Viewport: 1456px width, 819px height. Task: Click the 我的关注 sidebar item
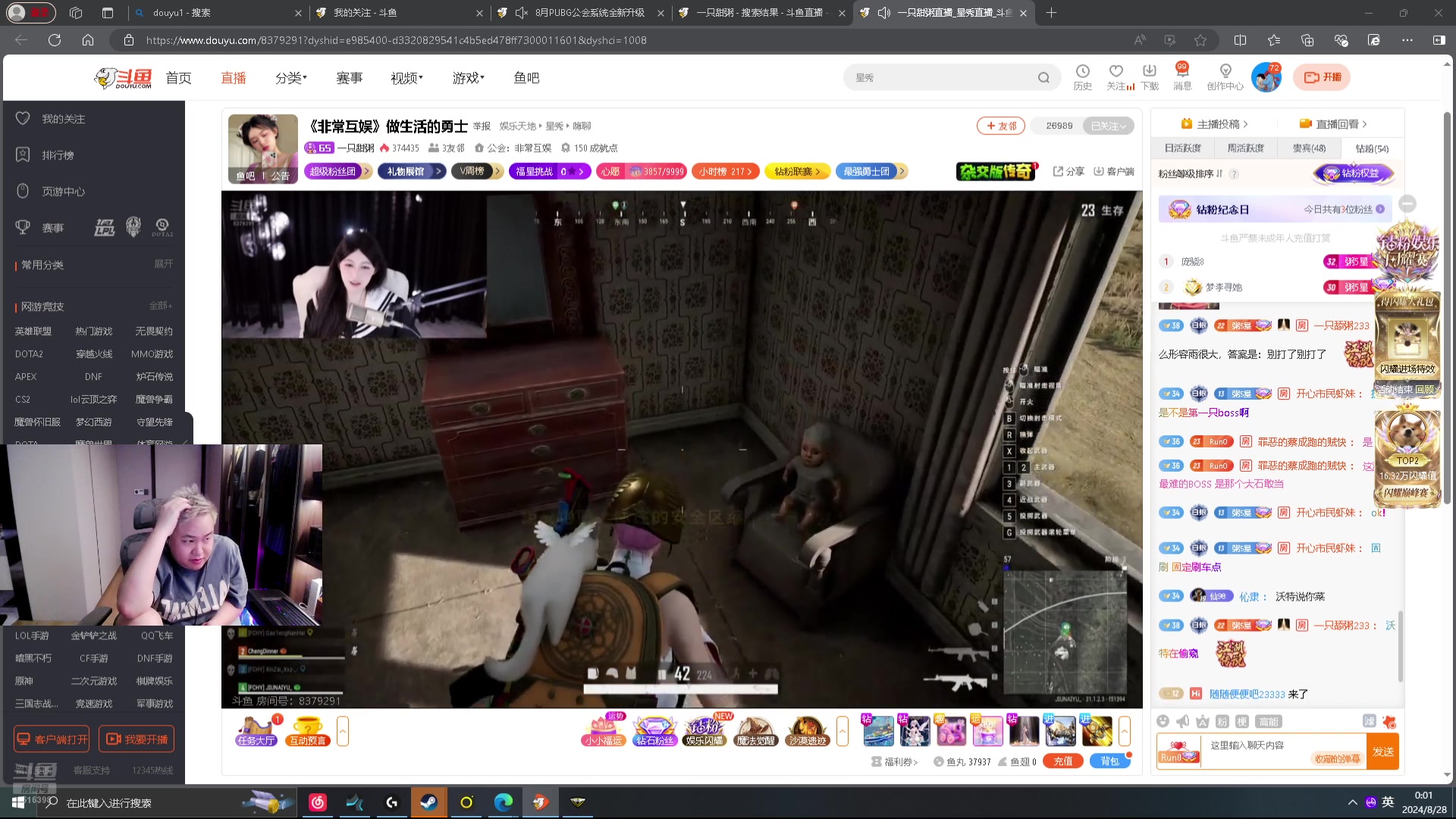click(x=63, y=119)
